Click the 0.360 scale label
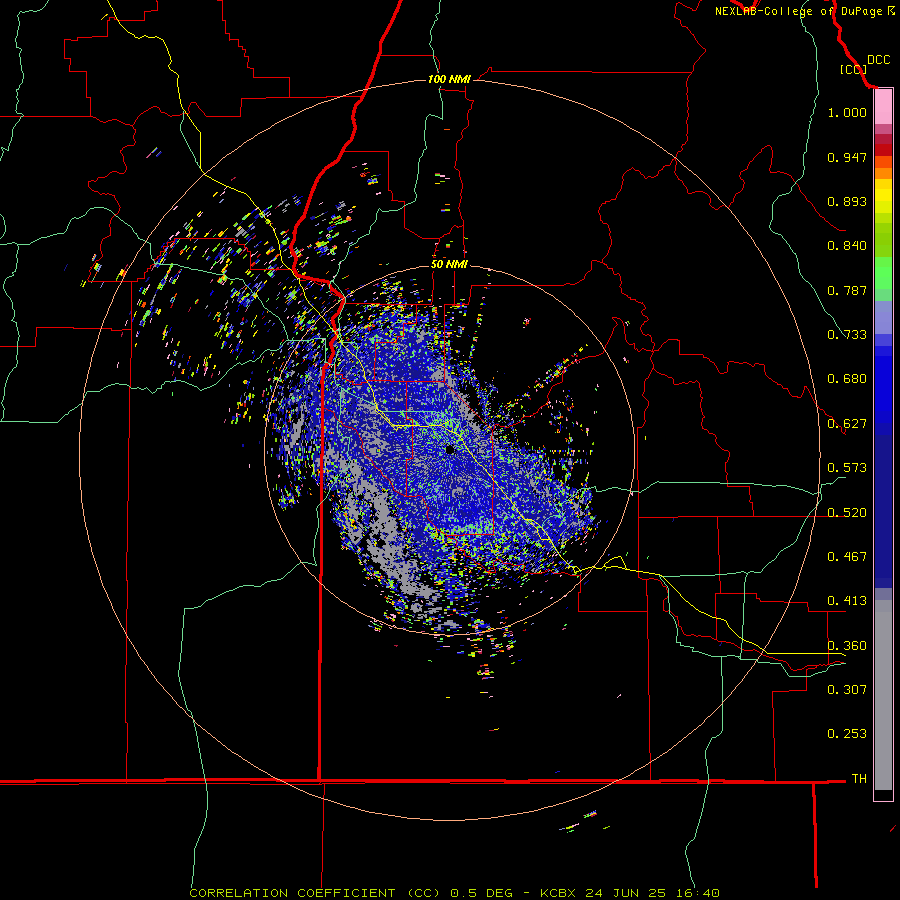The image size is (900, 900). pos(847,645)
